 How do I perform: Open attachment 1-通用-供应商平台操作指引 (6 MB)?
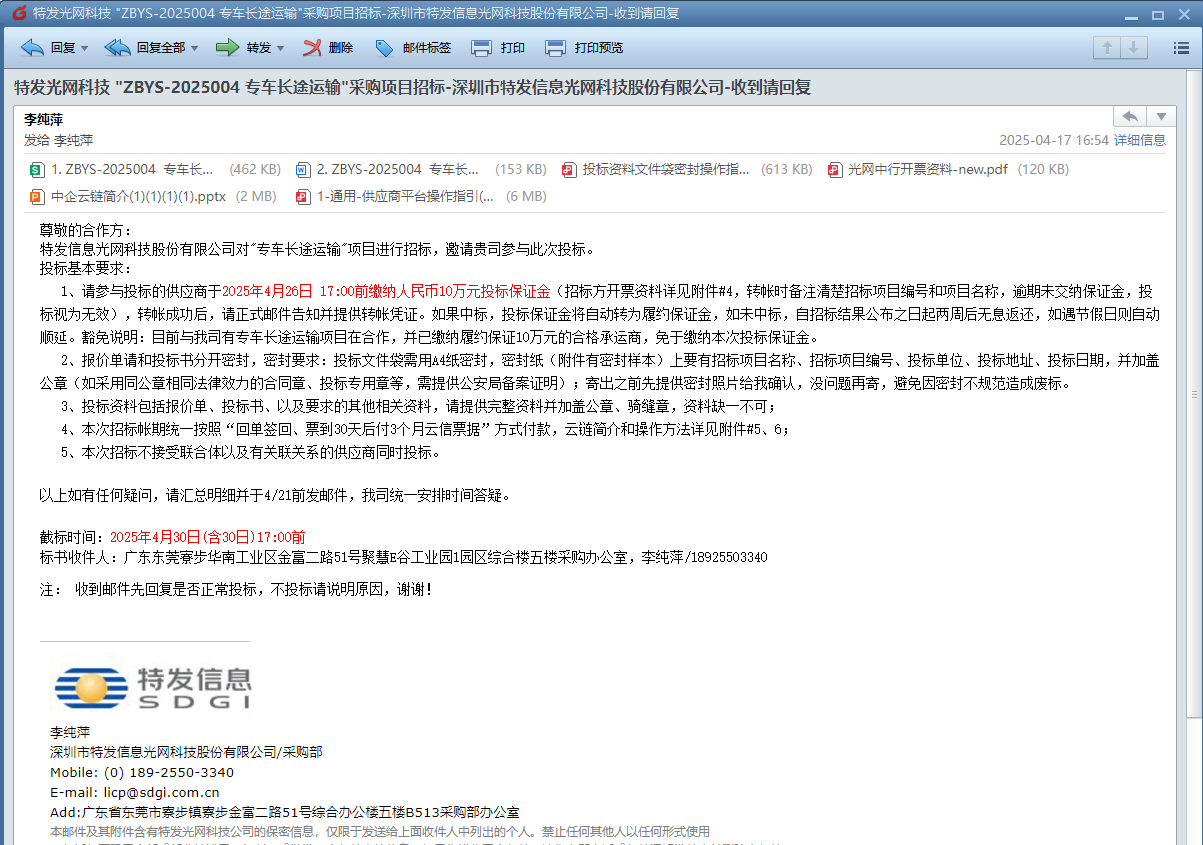point(422,197)
